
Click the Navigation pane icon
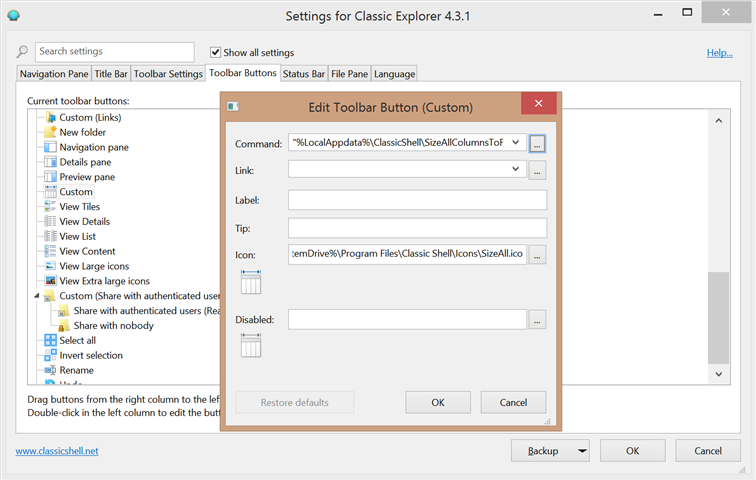coord(50,147)
